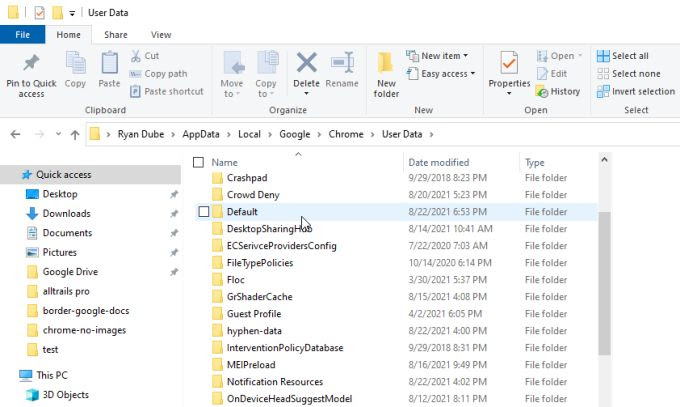The height and width of the screenshot is (407, 680).
Task: Click the file list vertical scrollbar thumb
Action: point(604,284)
